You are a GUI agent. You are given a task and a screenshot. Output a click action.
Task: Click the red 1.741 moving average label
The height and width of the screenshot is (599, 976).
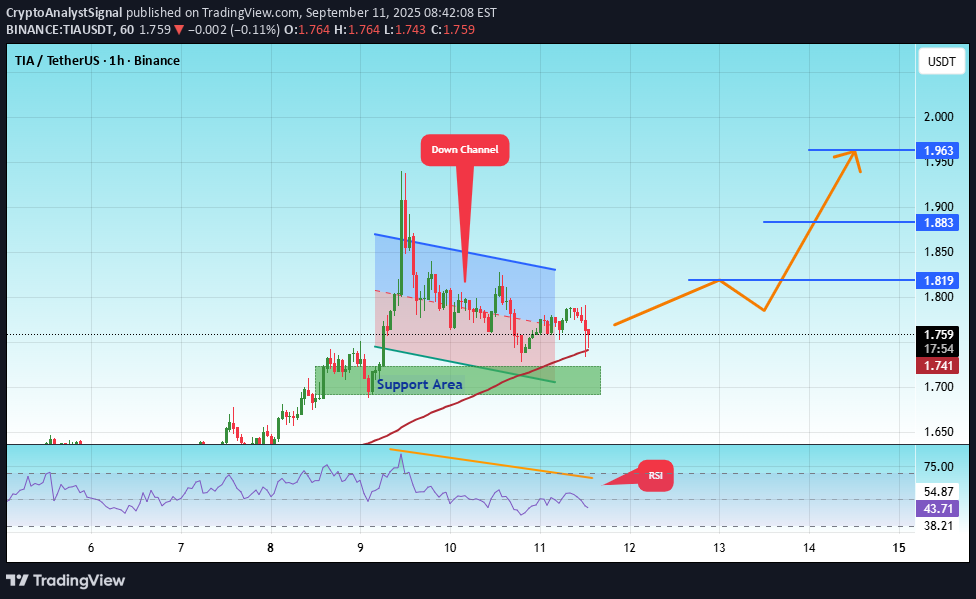(x=938, y=366)
